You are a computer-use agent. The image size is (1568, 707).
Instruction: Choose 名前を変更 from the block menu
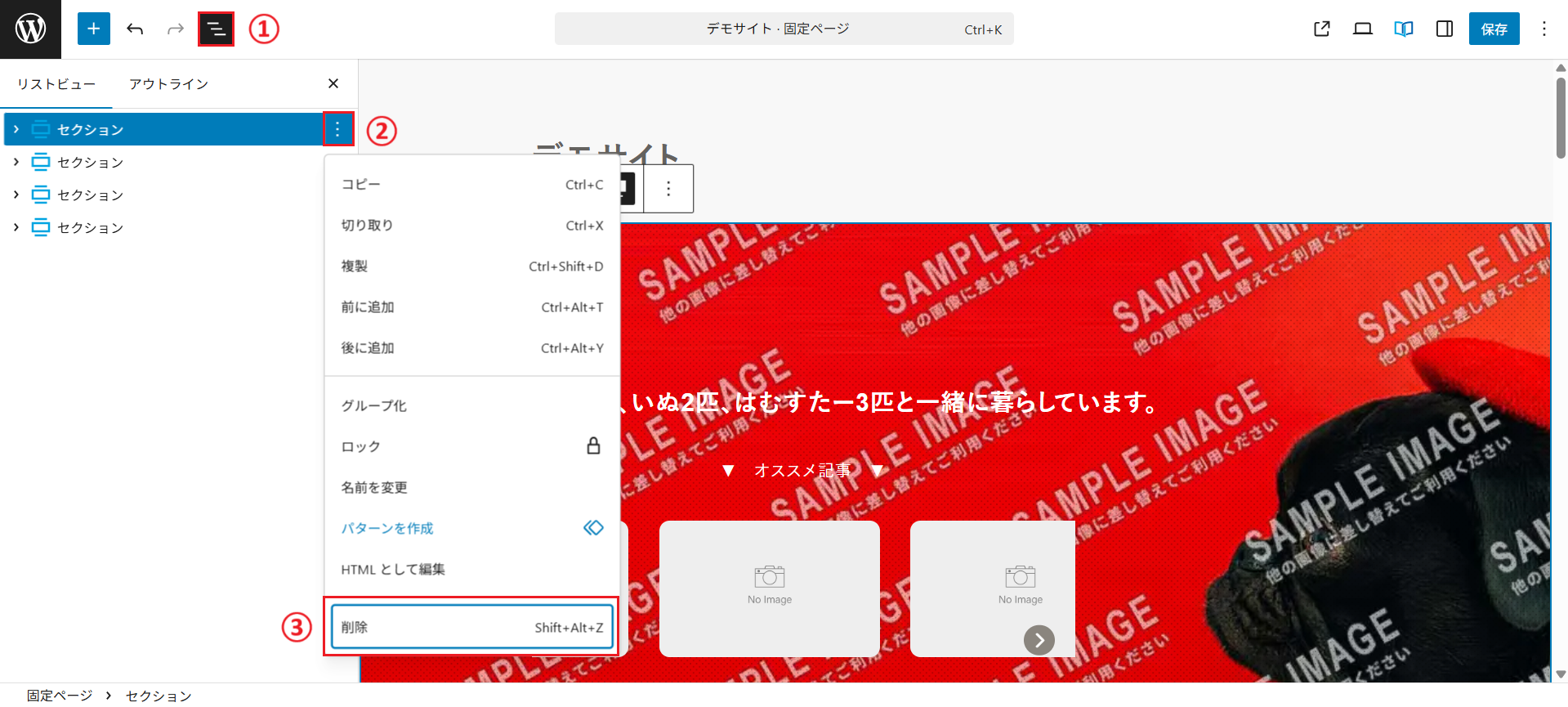click(x=472, y=488)
